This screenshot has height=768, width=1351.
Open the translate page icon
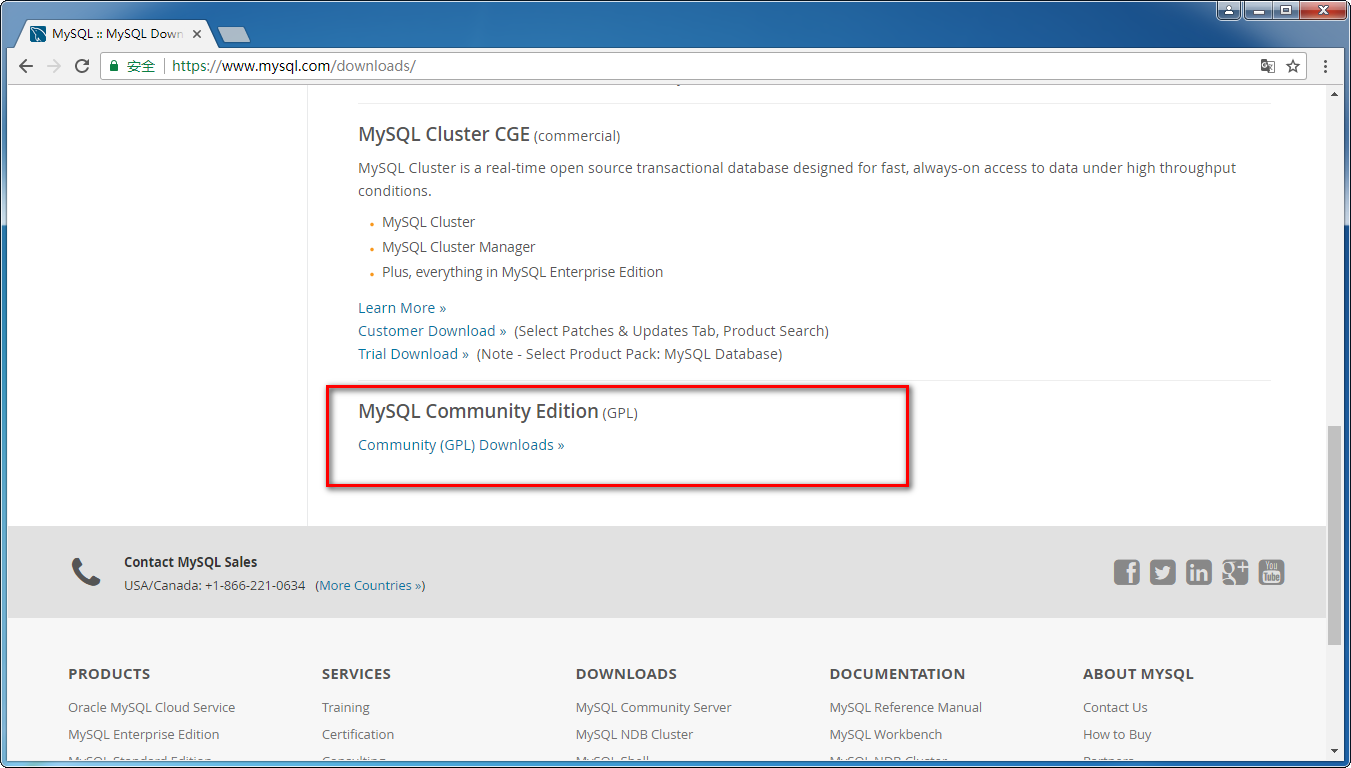(x=1268, y=66)
